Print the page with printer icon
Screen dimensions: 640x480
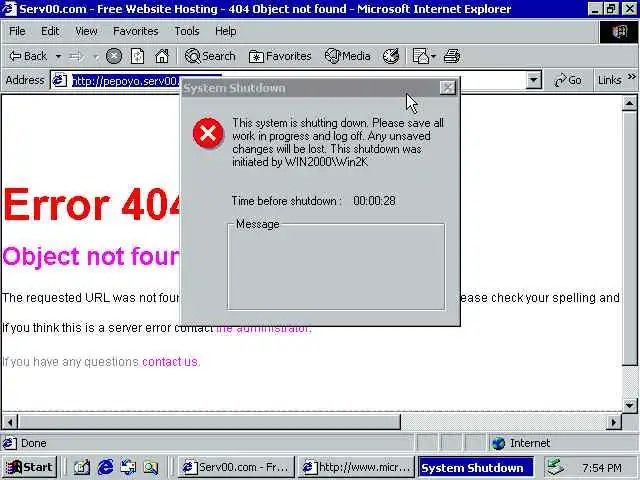pyautogui.click(x=451, y=56)
